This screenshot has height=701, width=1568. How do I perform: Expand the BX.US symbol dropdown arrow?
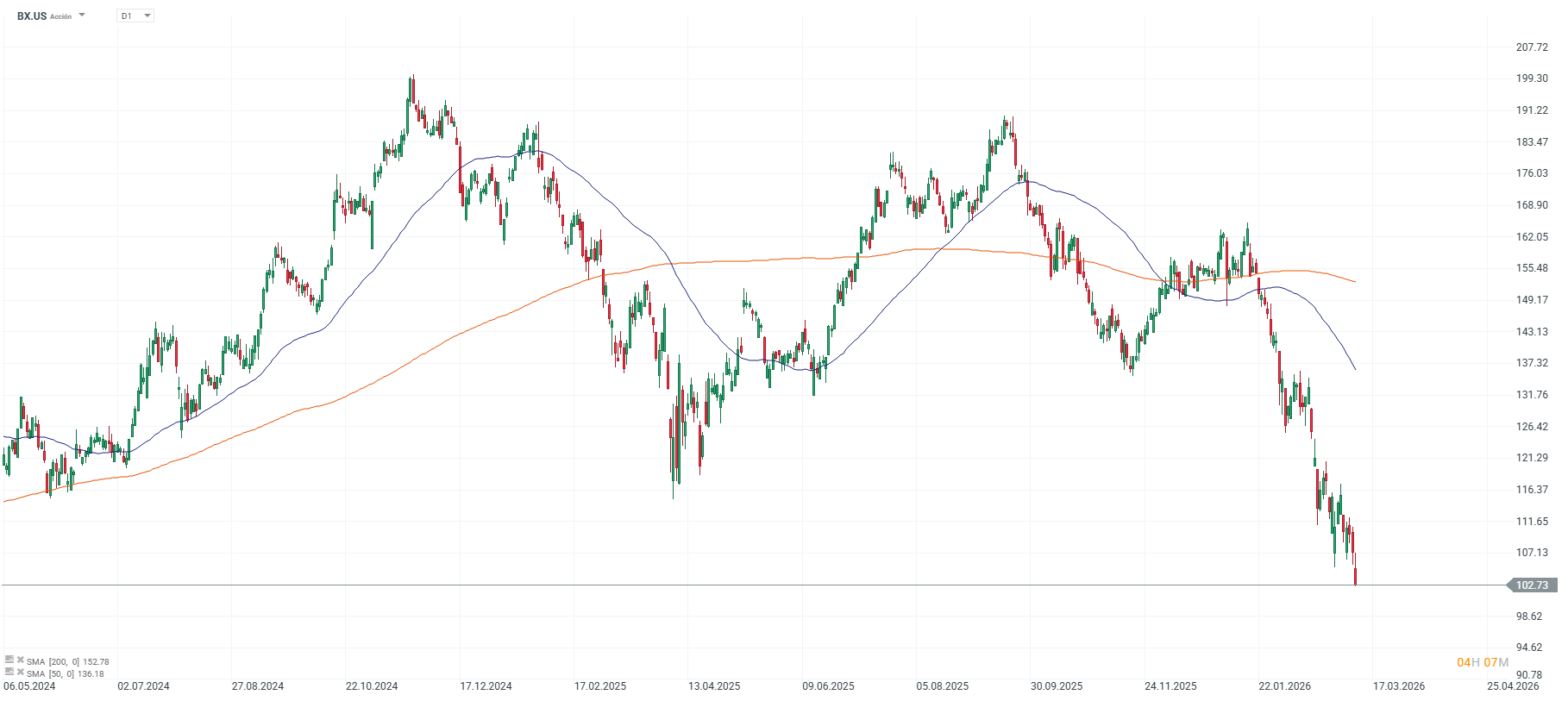[x=82, y=16]
